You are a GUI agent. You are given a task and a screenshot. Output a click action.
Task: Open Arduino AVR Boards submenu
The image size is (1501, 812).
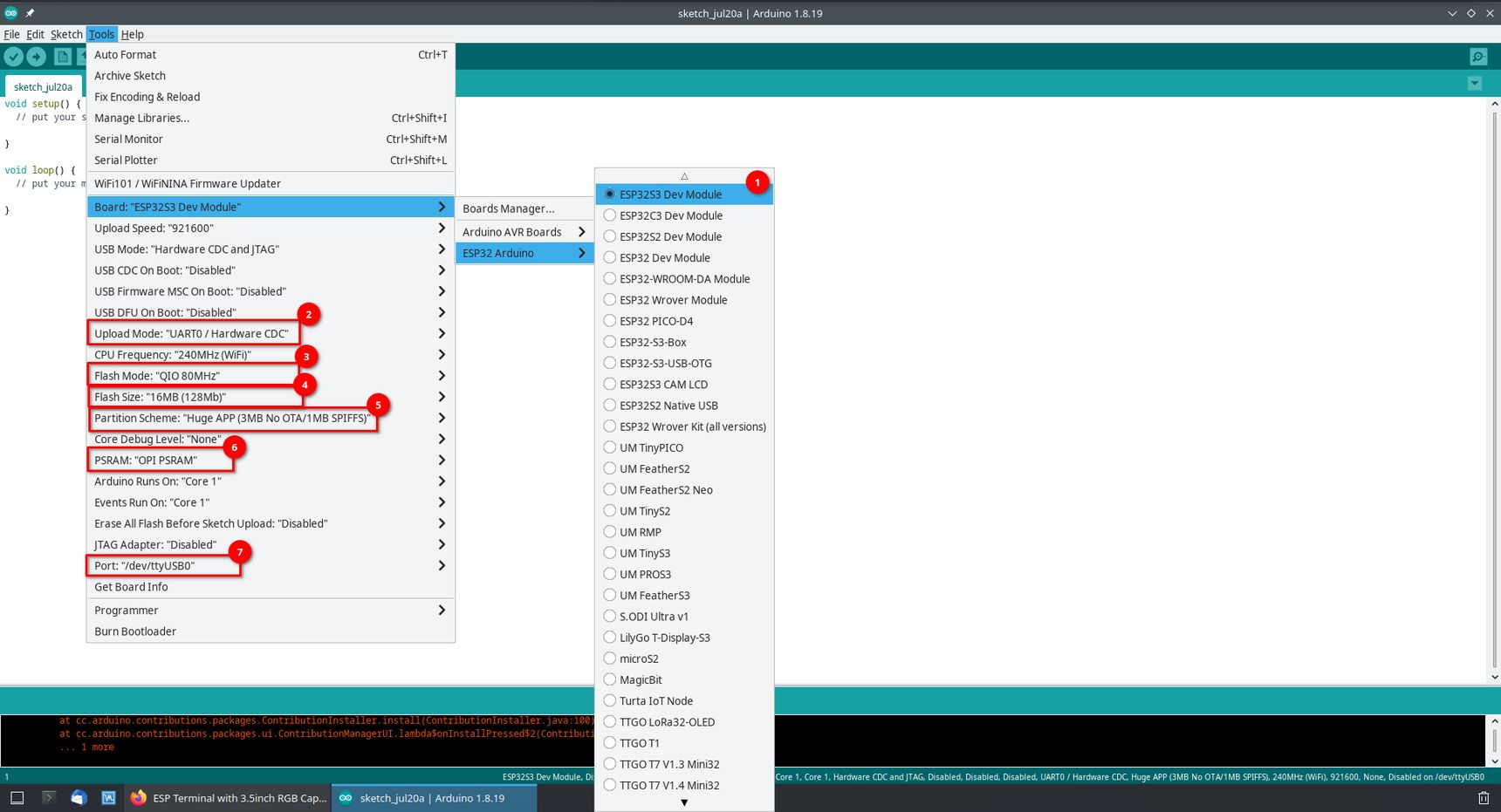click(524, 232)
